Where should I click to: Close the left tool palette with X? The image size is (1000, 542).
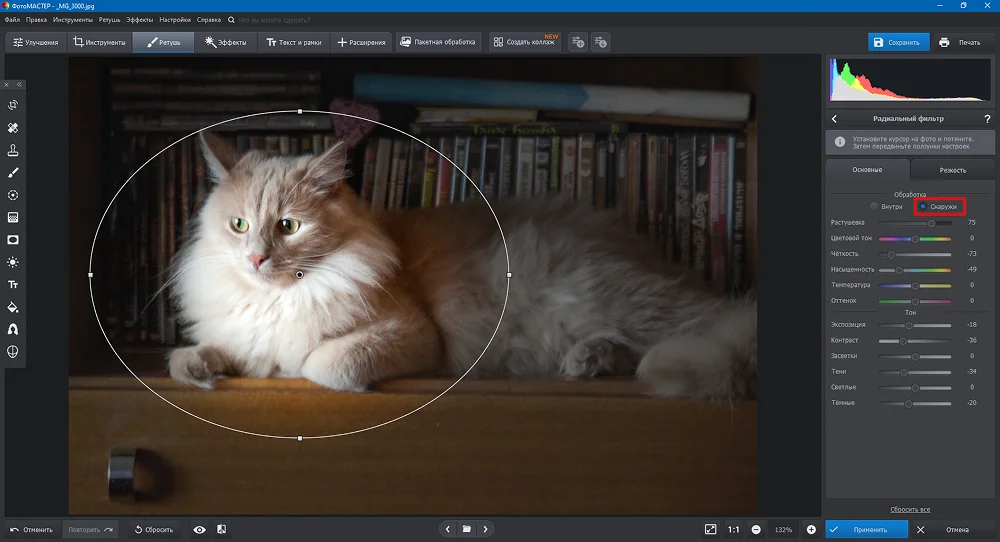coord(6,84)
